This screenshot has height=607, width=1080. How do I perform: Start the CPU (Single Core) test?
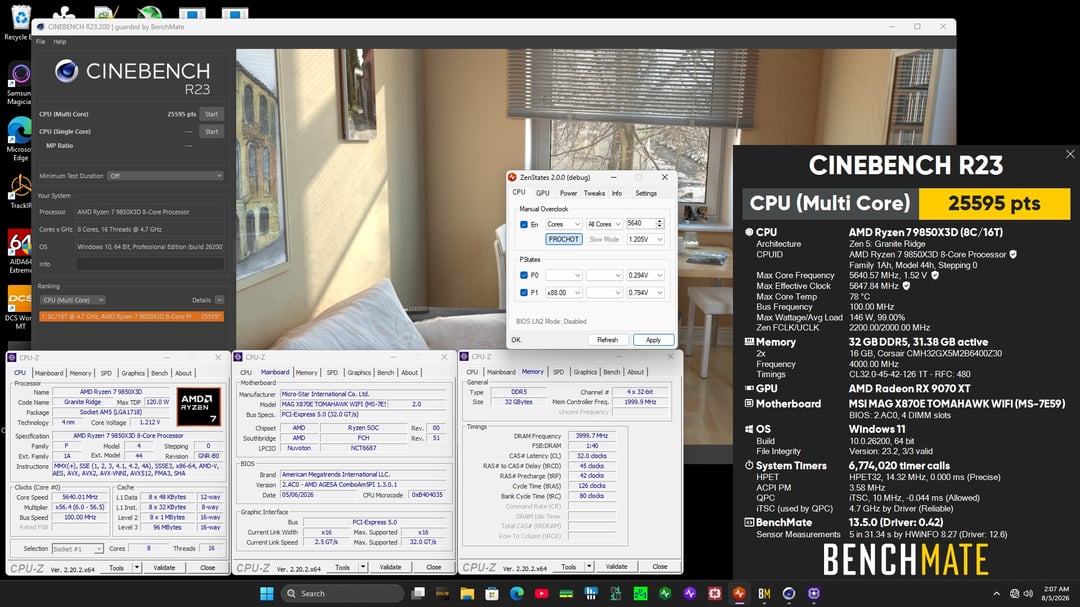(x=211, y=132)
